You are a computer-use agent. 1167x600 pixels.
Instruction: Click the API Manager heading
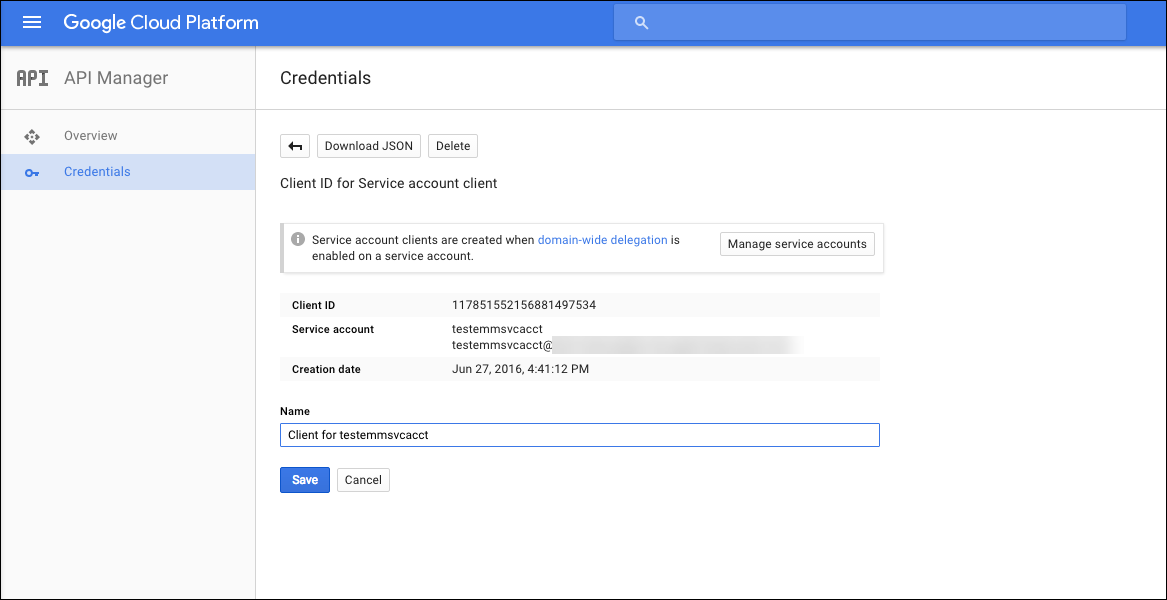(x=116, y=78)
